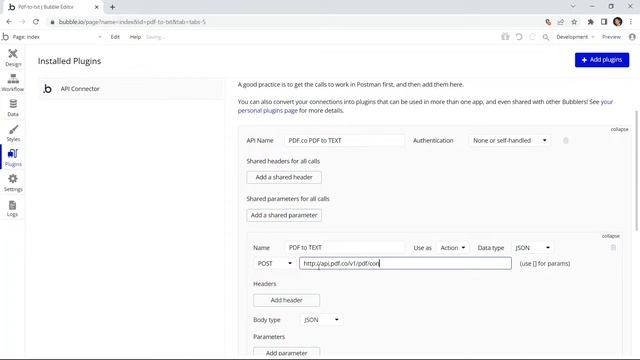640x360 pixels.
Task: Delete the PDF to TEXT call trash icon
Action: pos(613,247)
